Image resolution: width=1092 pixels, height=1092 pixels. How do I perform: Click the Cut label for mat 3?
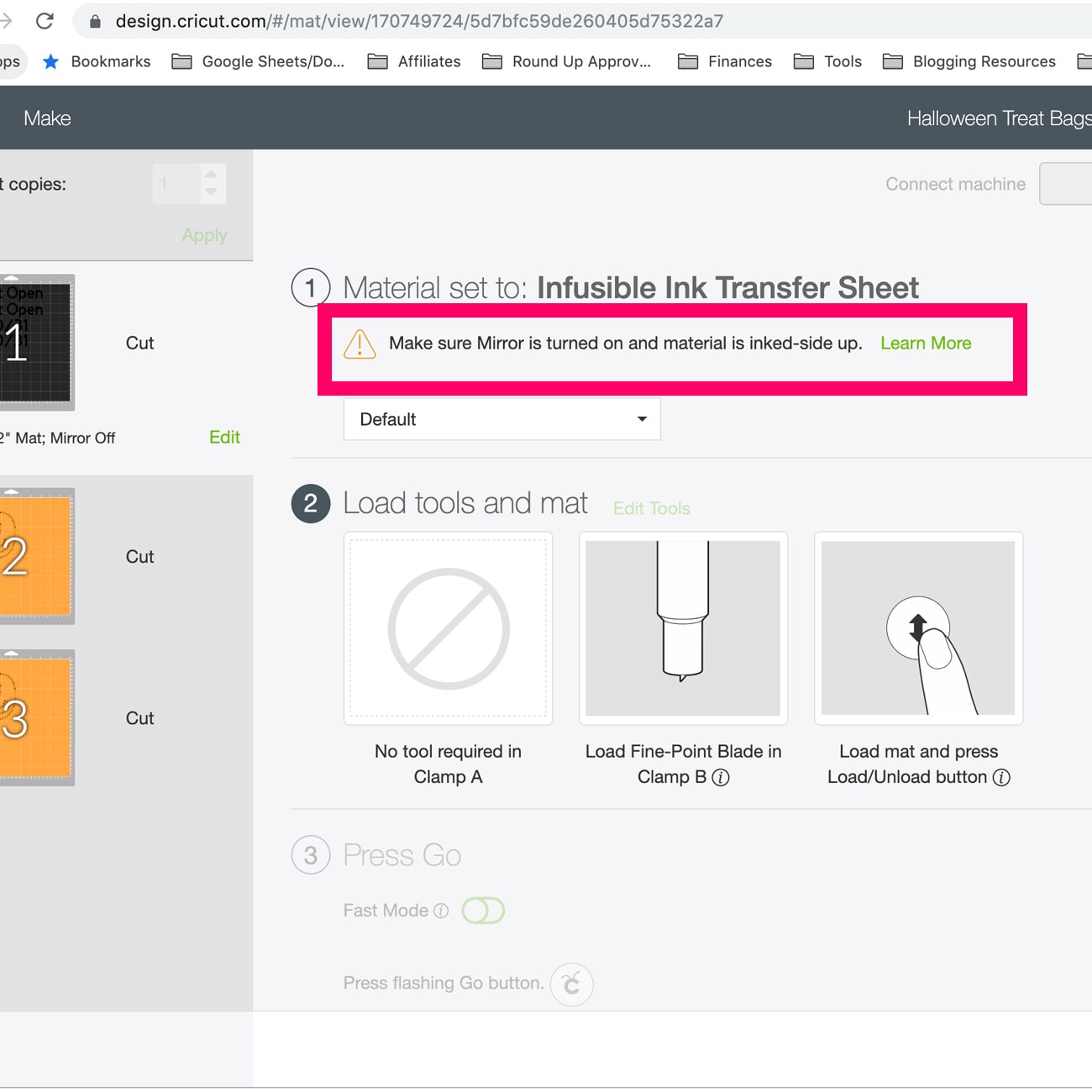[x=140, y=718]
